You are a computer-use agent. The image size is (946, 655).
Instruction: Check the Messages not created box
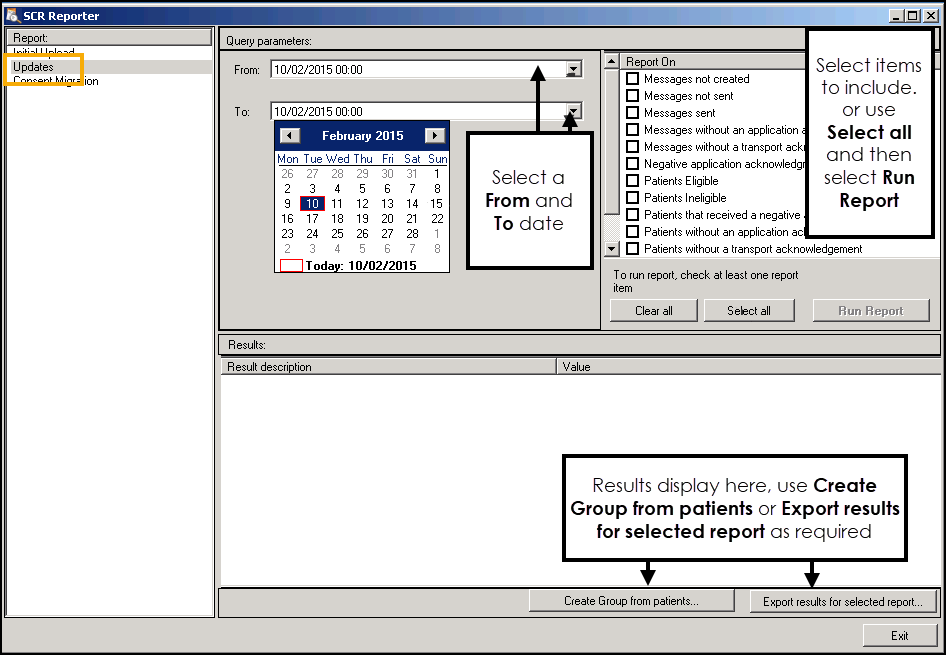(x=632, y=79)
